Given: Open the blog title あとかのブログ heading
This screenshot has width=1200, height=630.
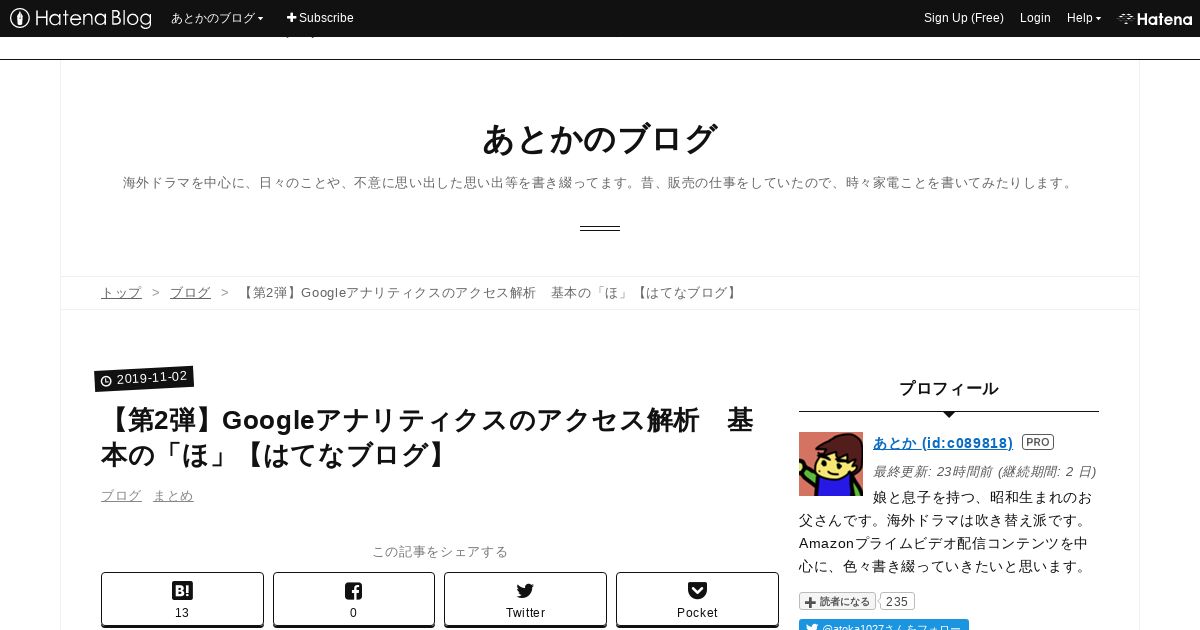Looking at the screenshot, I should pyautogui.click(x=600, y=139).
